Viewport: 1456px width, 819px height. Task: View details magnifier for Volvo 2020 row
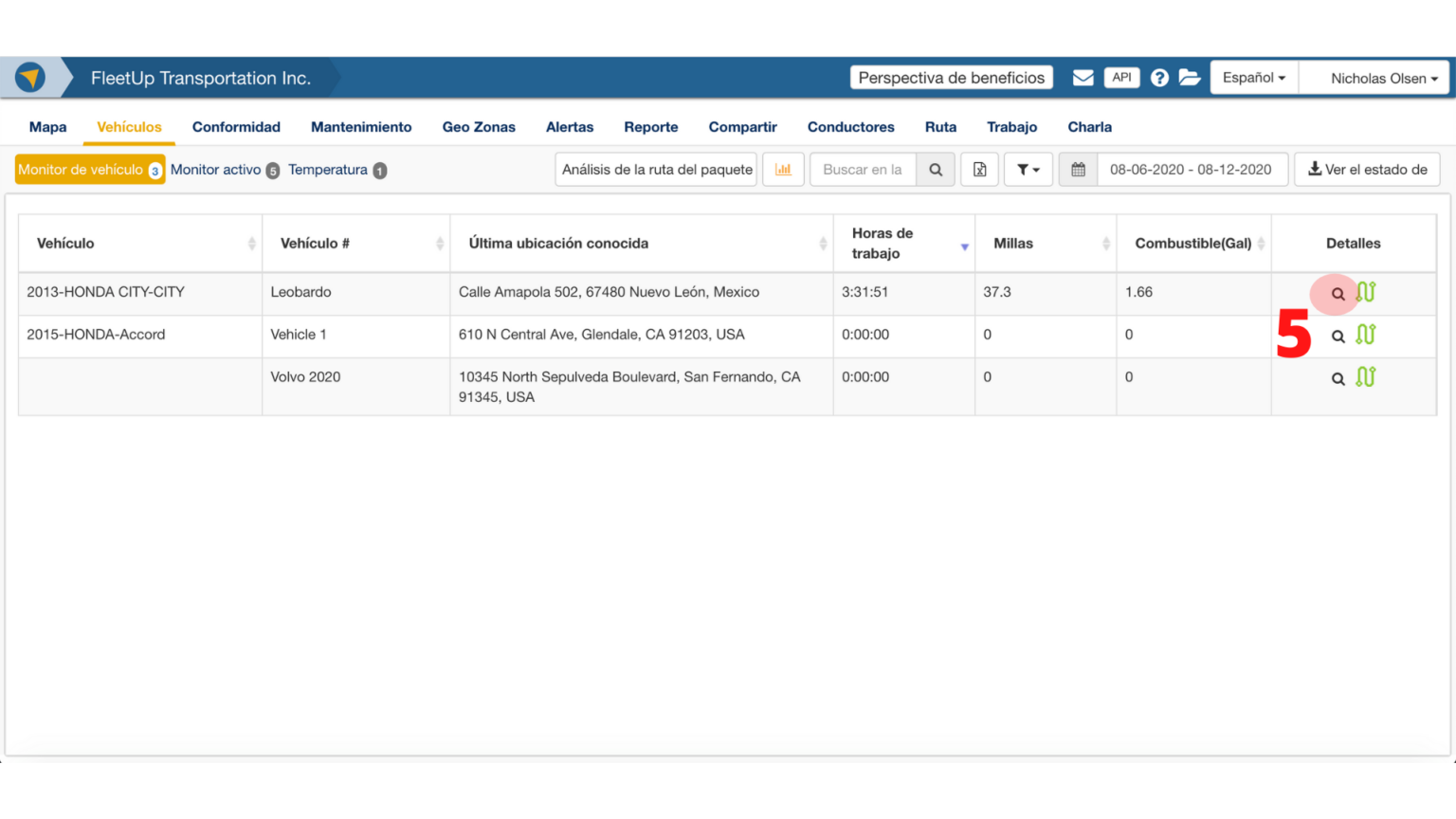point(1338,379)
